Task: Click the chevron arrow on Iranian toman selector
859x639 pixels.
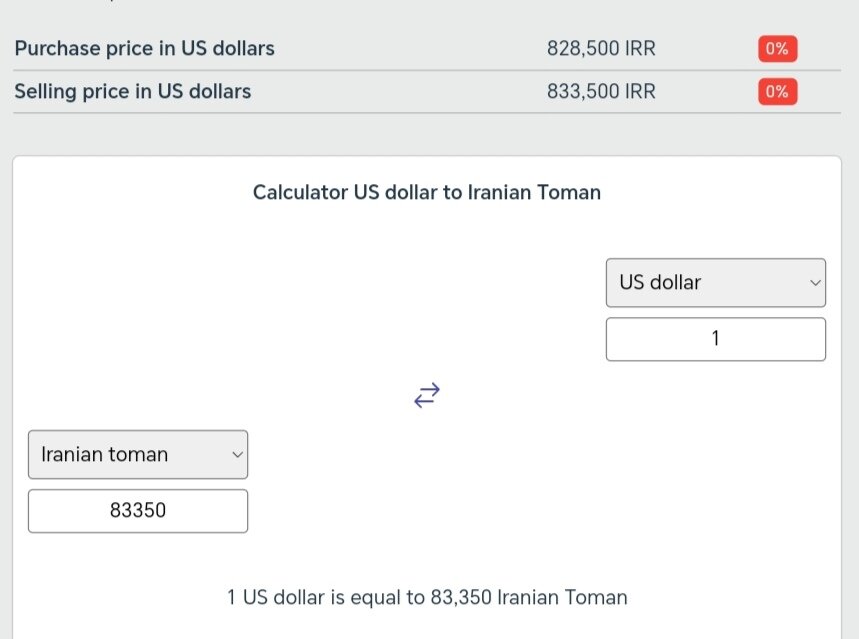Action: click(x=237, y=455)
